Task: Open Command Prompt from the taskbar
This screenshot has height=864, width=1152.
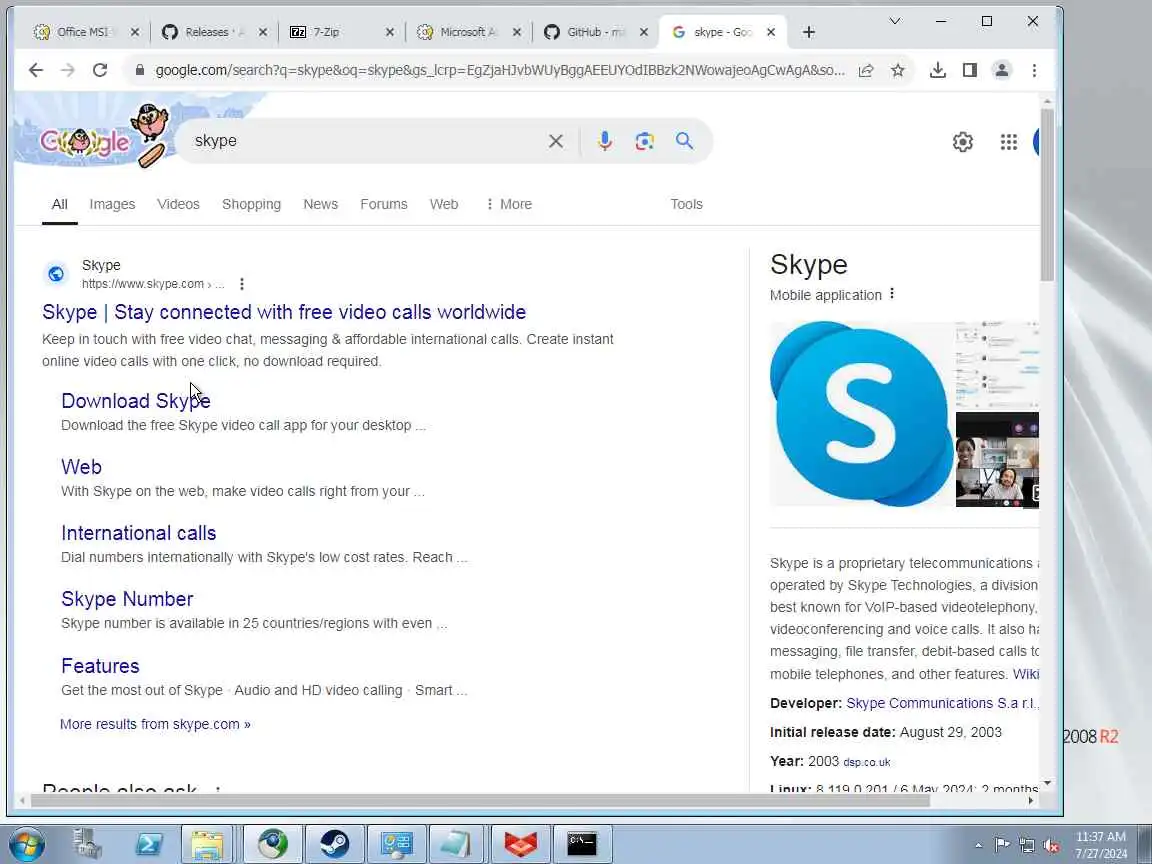Action: click(x=581, y=844)
